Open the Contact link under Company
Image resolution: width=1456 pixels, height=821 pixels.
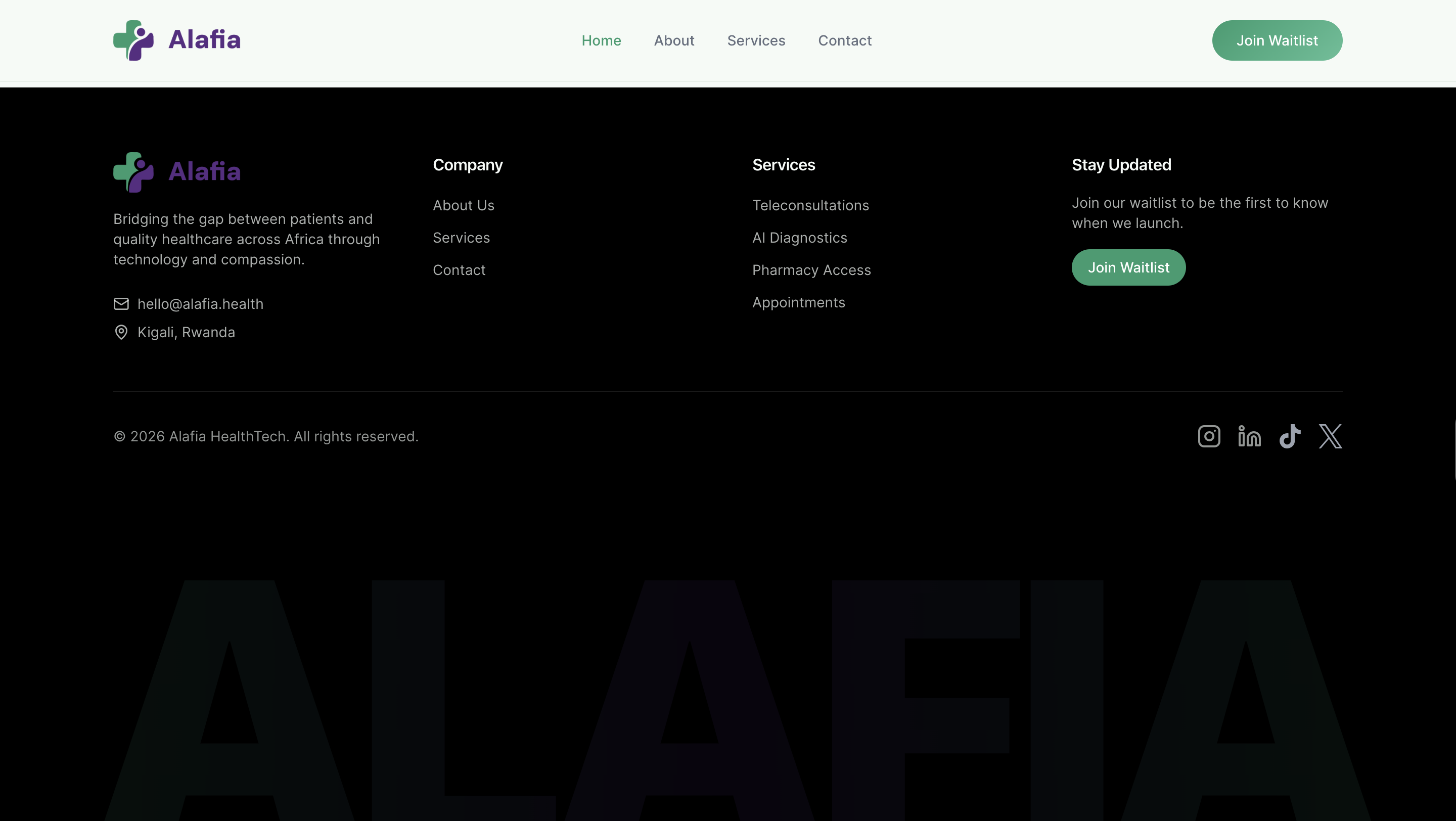(459, 270)
